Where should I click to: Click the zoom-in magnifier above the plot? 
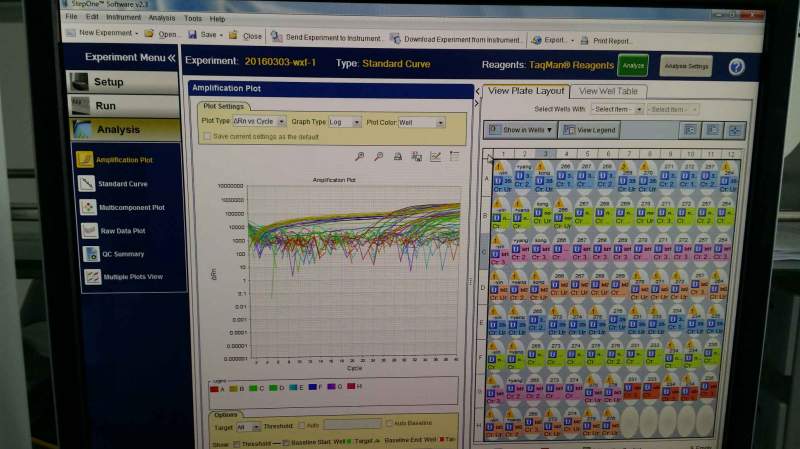pyautogui.click(x=360, y=157)
